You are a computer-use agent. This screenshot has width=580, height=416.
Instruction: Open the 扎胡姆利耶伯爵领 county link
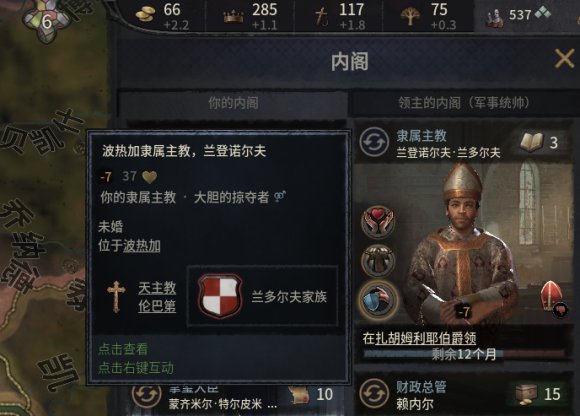(425, 338)
